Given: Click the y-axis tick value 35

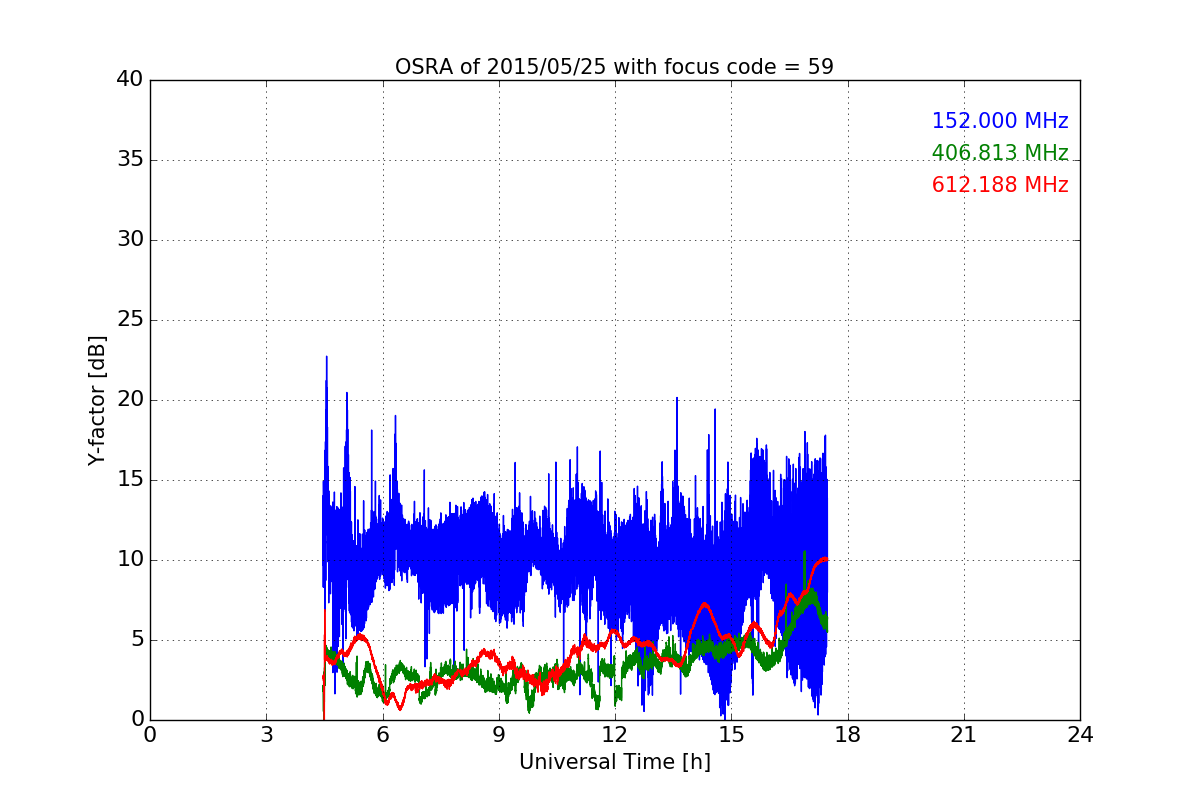Looking at the screenshot, I should point(130,160).
